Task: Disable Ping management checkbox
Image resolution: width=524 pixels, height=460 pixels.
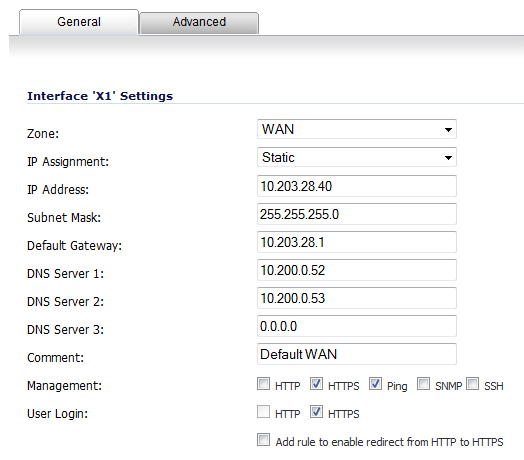Action: [375, 384]
